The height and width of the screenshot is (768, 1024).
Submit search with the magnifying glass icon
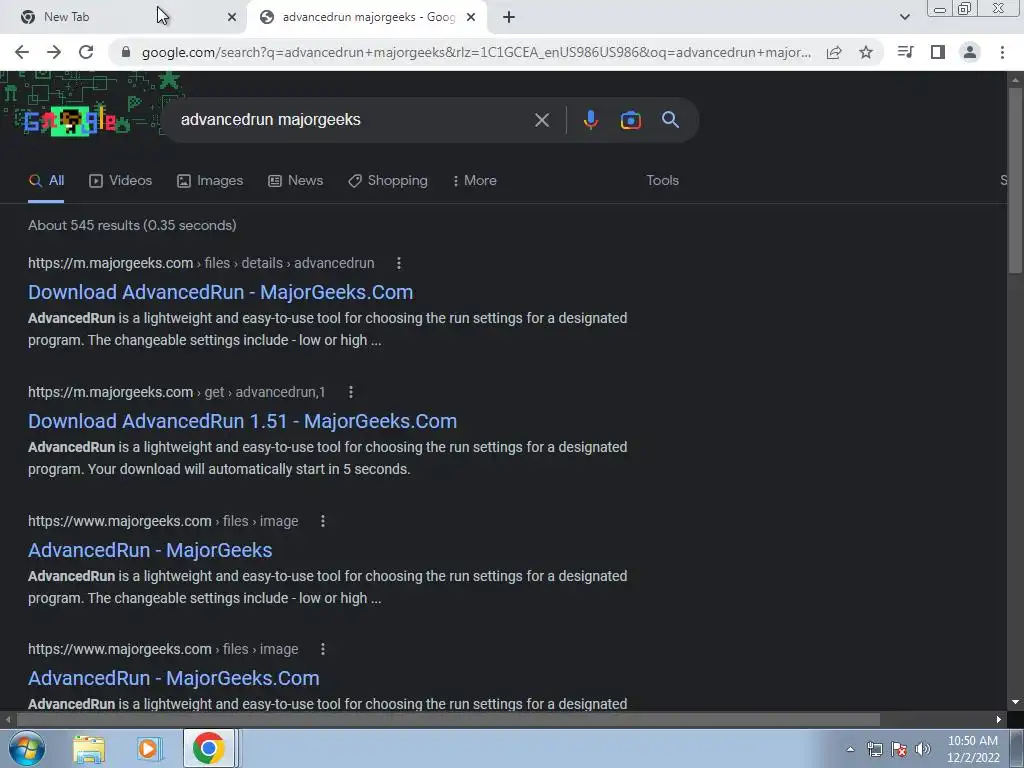671,120
